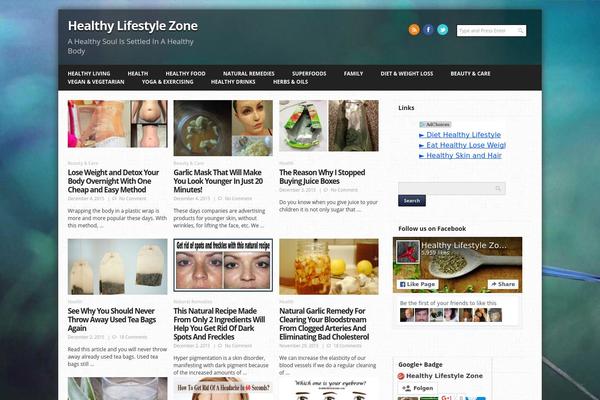The width and height of the screenshot is (600, 400).
Task: Open 'Garlic Mask That Will Make You Look Younger'
Action: 218,181
